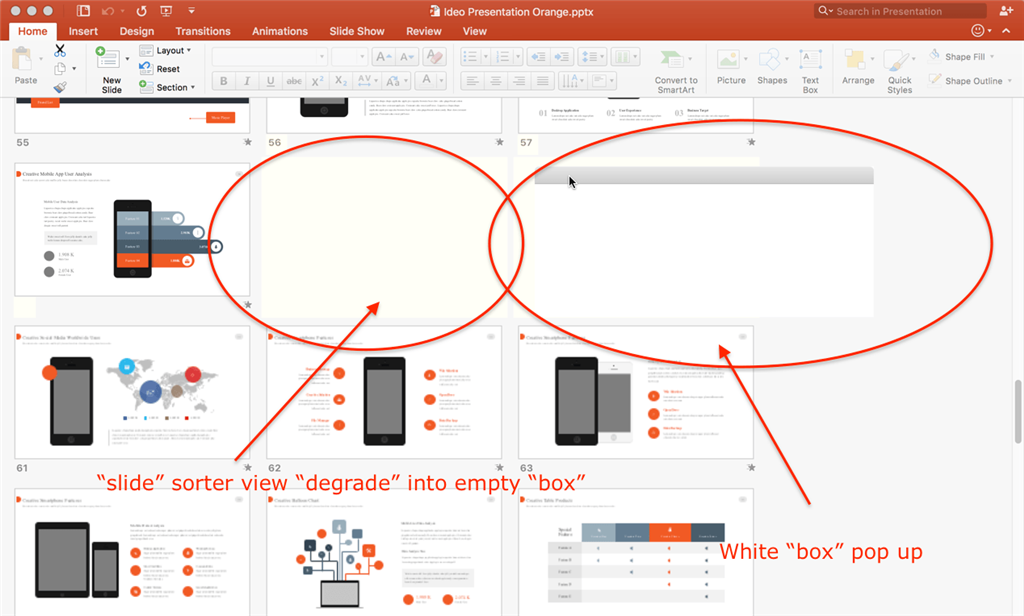
Task: Click the Undo arrow in title bar
Action: [108, 11]
